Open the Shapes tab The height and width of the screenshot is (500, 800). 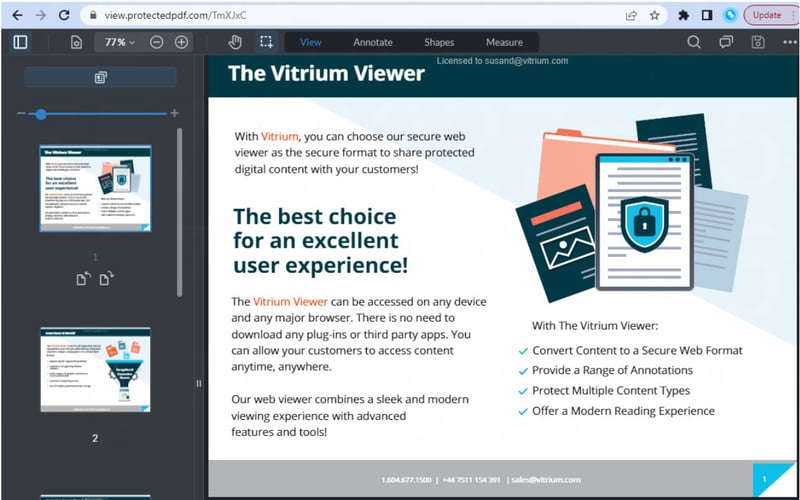coord(439,42)
